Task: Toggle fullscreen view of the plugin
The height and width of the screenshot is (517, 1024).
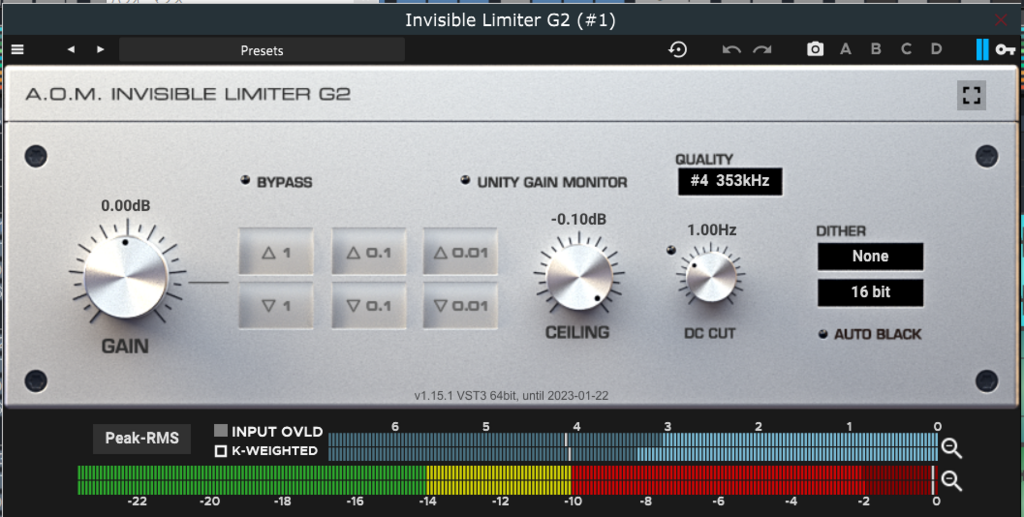Action: tap(972, 95)
